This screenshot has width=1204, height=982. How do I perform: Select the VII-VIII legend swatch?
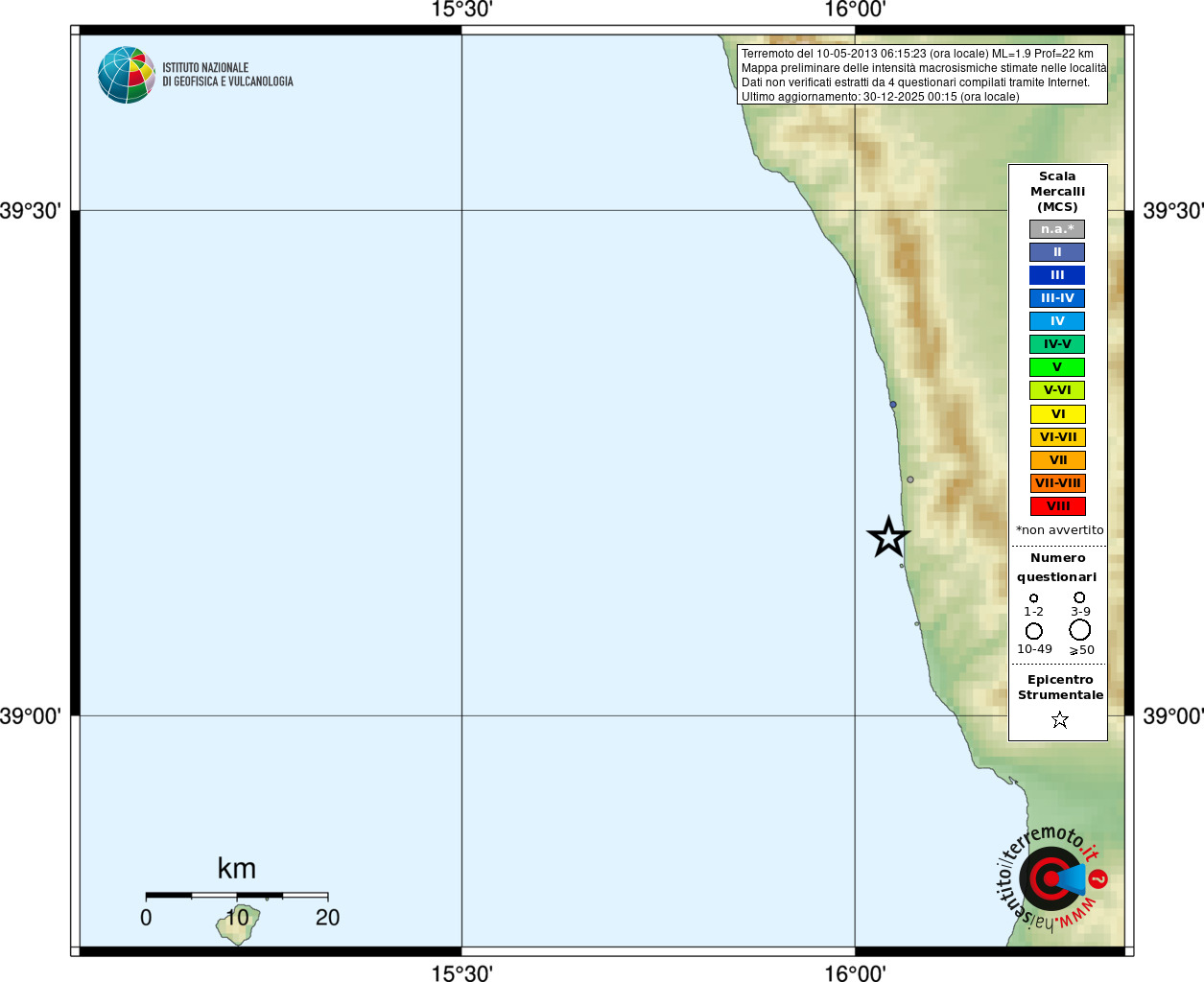point(1058,483)
